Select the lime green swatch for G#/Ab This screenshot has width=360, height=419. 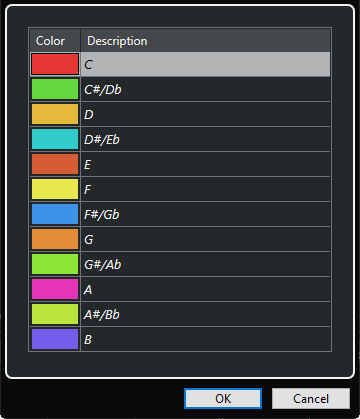[55, 264]
